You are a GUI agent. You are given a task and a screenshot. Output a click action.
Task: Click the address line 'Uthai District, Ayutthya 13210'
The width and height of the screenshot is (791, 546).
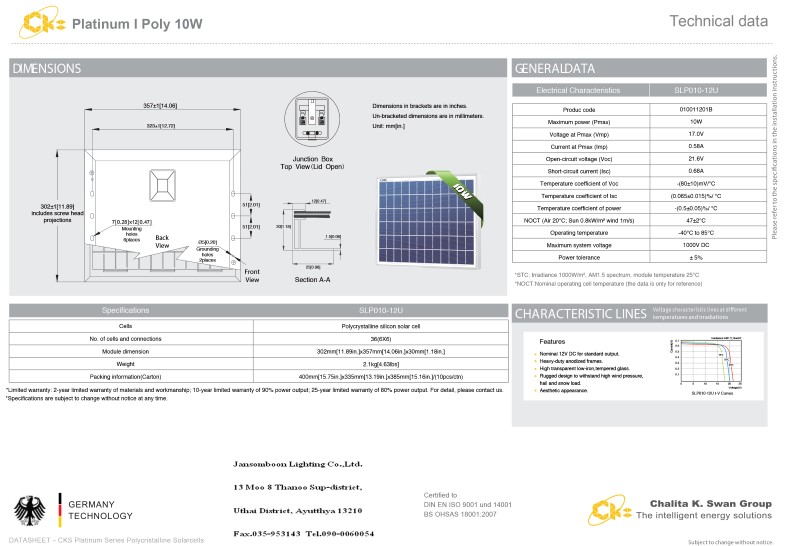(298, 511)
